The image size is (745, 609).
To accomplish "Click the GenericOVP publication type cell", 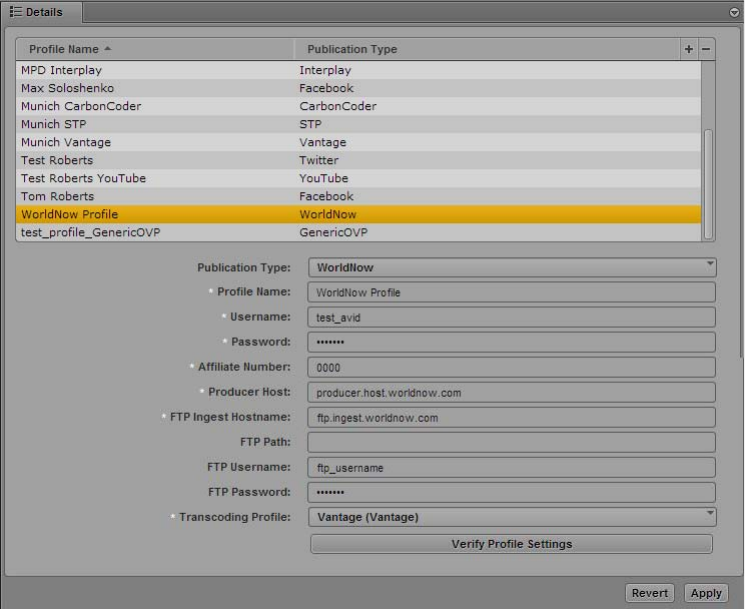I will (x=334, y=233).
